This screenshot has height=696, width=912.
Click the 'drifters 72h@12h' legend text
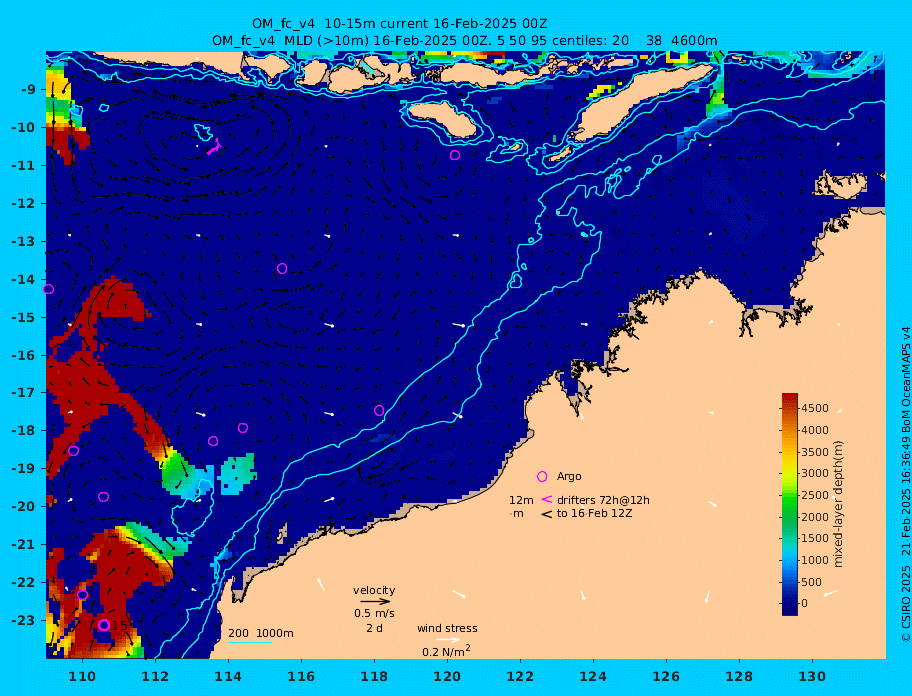click(603, 500)
